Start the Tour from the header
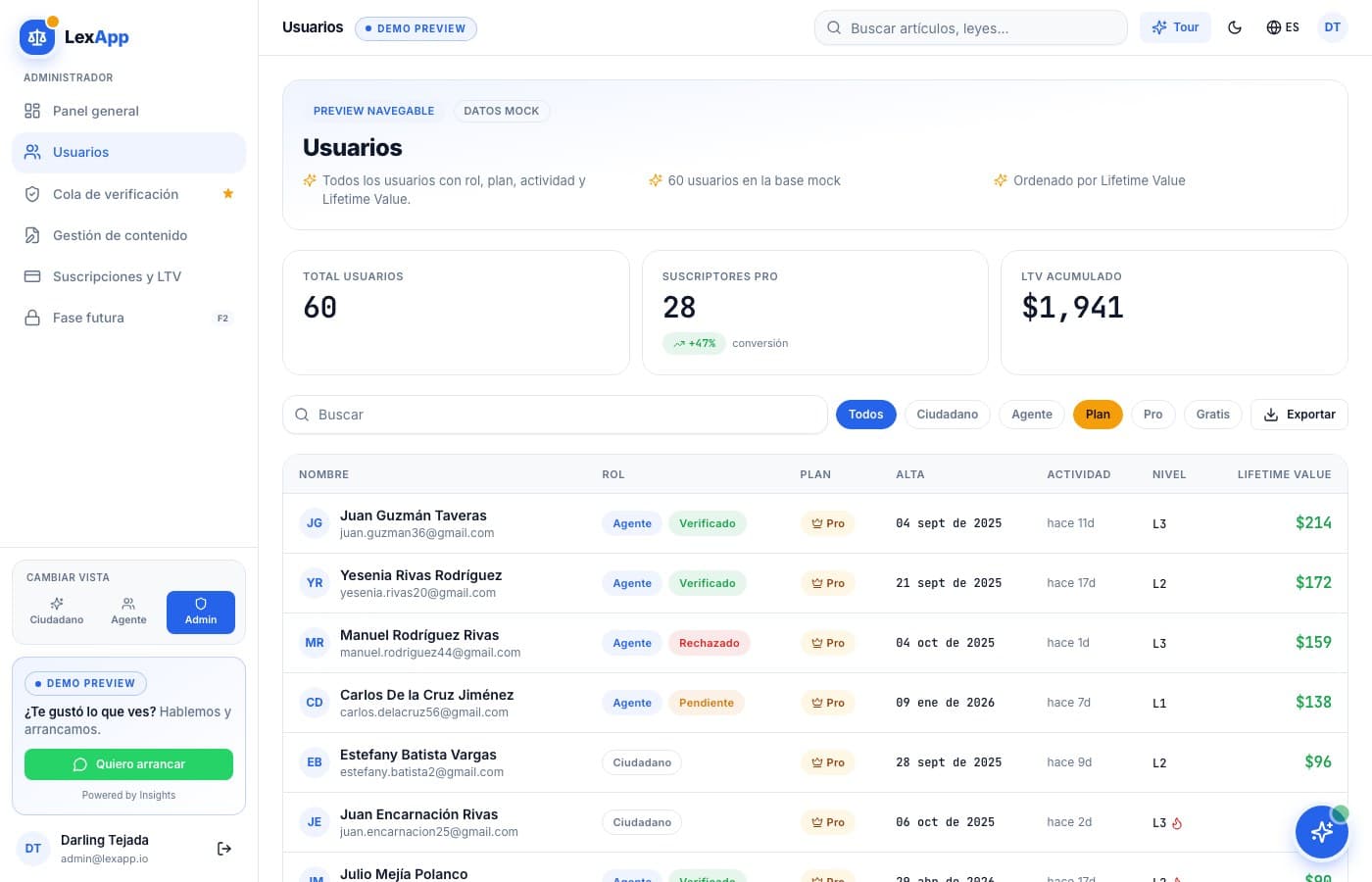 coord(1175,27)
